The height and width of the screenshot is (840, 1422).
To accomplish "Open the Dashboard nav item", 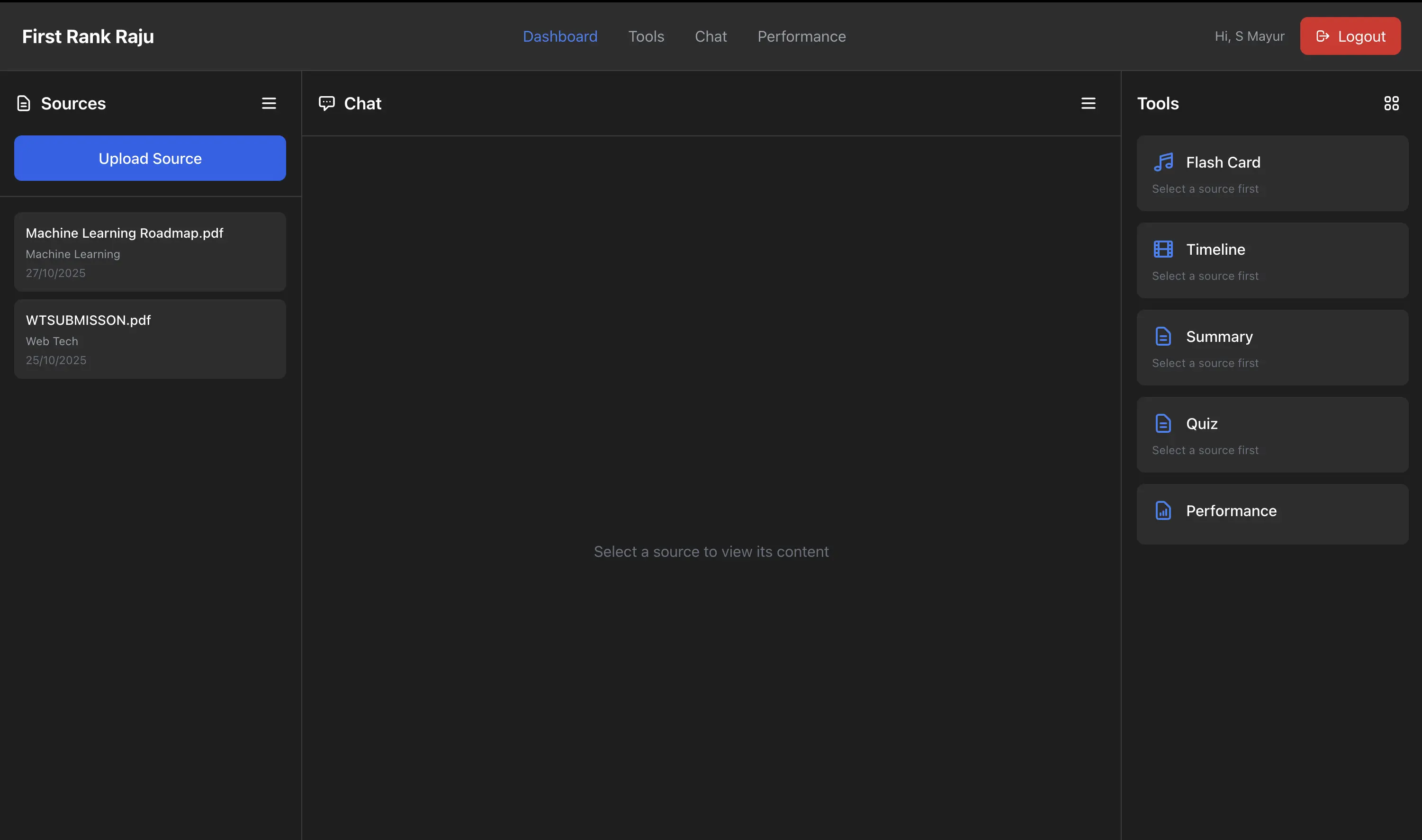I will click(x=560, y=37).
